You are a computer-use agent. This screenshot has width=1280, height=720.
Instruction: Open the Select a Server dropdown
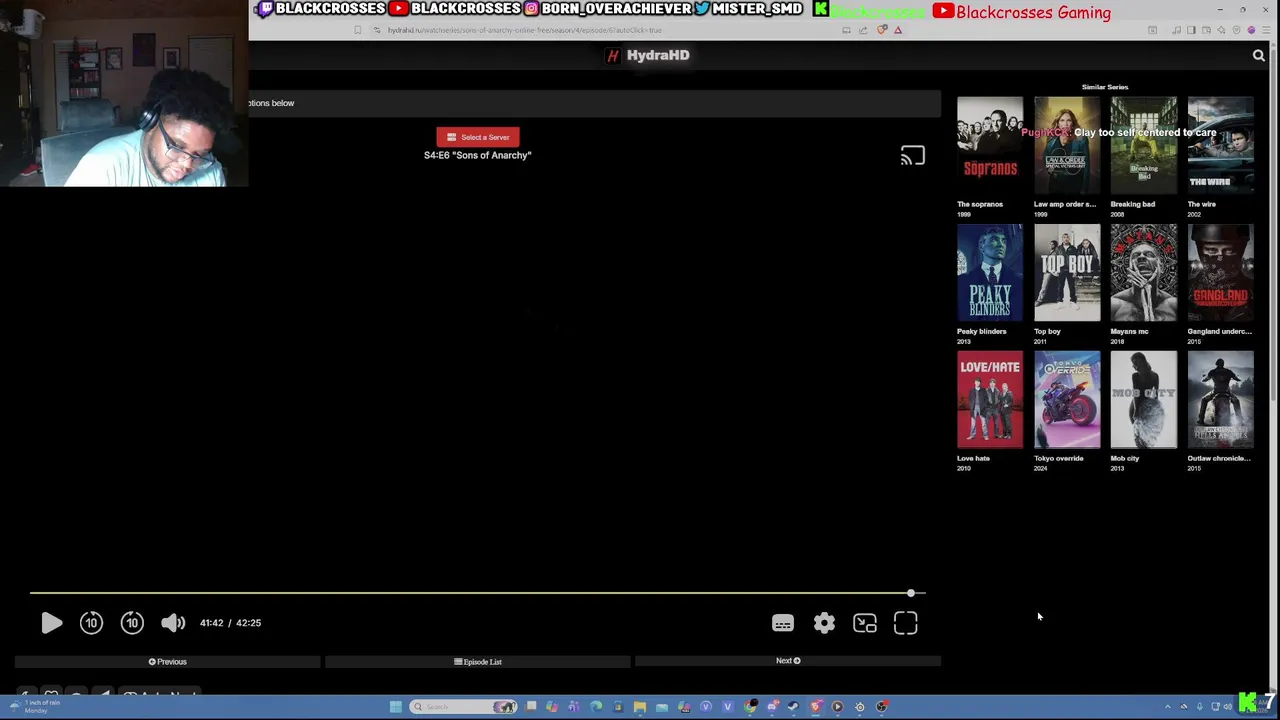click(x=478, y=137)
